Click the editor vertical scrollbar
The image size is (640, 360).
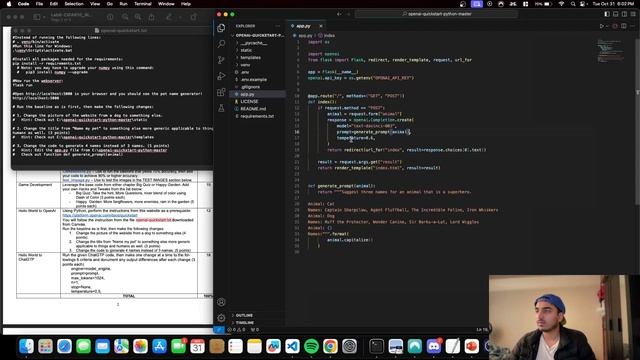637,122
